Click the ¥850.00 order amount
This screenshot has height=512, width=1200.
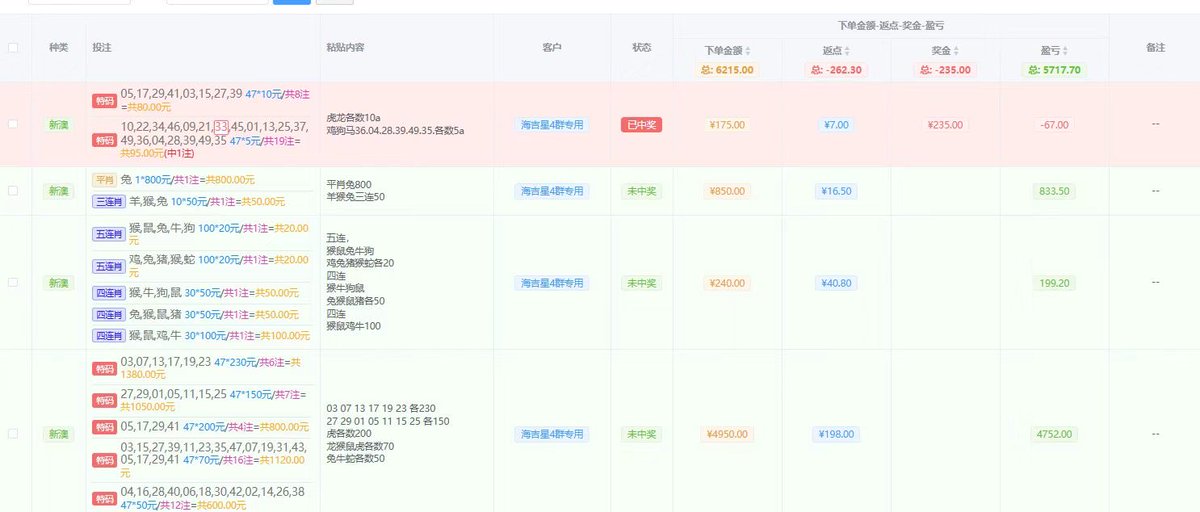pyautogui.click(x=727, y=191)
